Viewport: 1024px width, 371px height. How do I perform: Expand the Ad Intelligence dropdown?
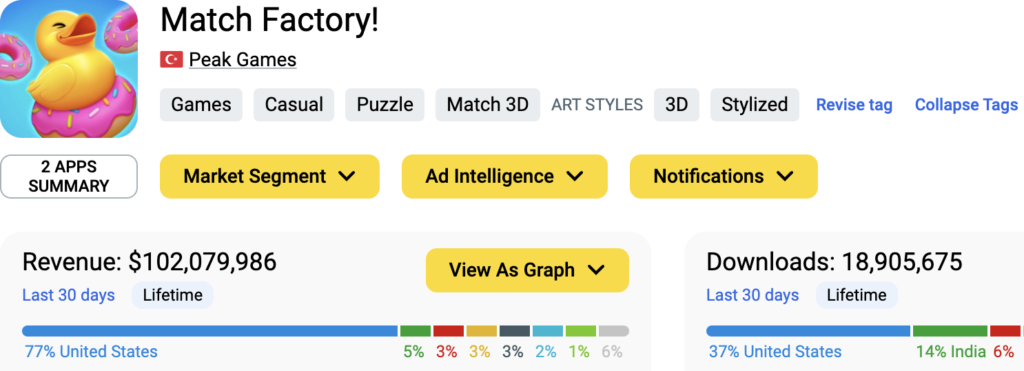504,176
